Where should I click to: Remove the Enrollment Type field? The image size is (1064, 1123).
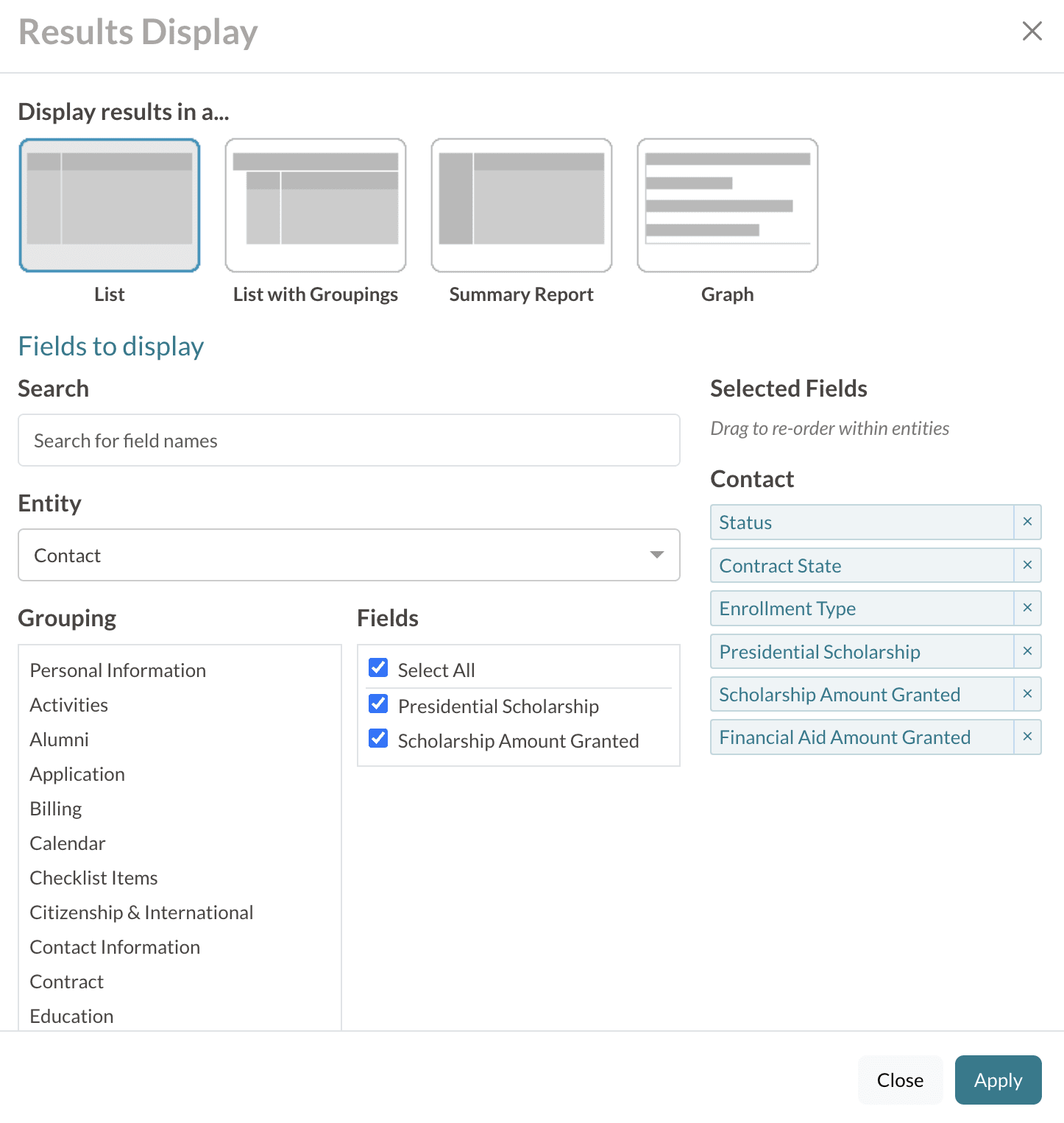pos(1027,609)
